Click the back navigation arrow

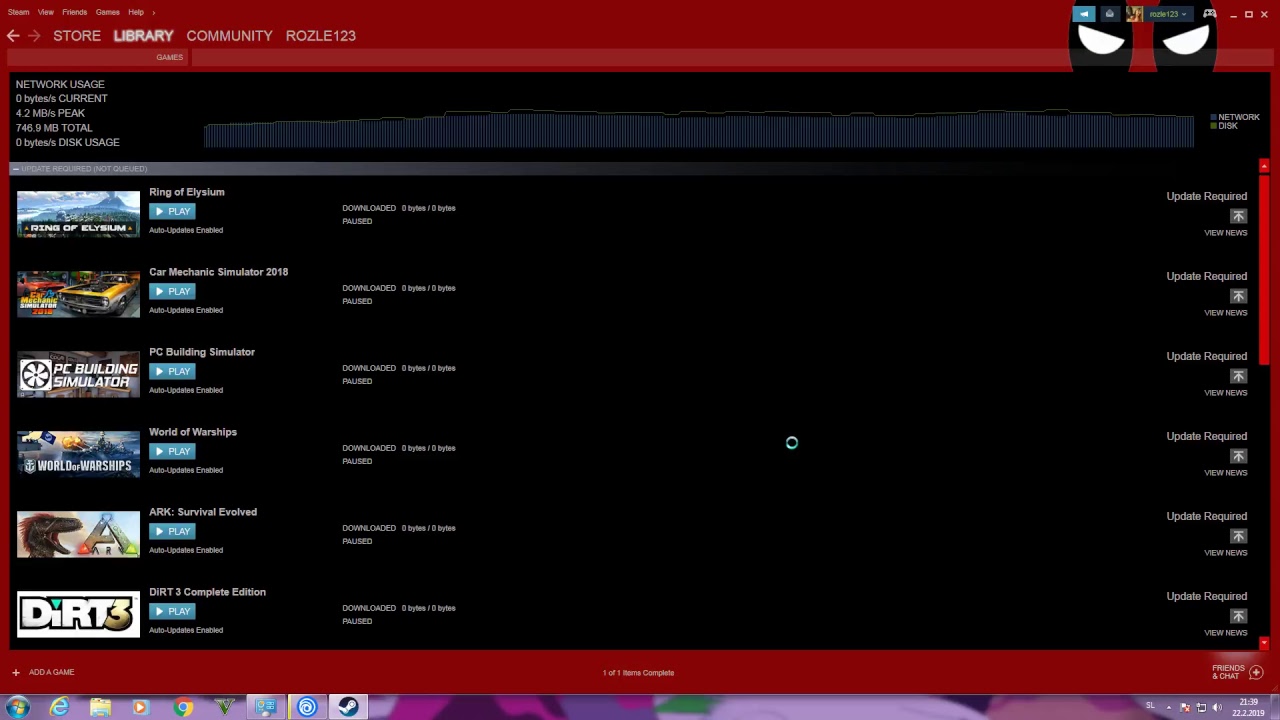13,35
